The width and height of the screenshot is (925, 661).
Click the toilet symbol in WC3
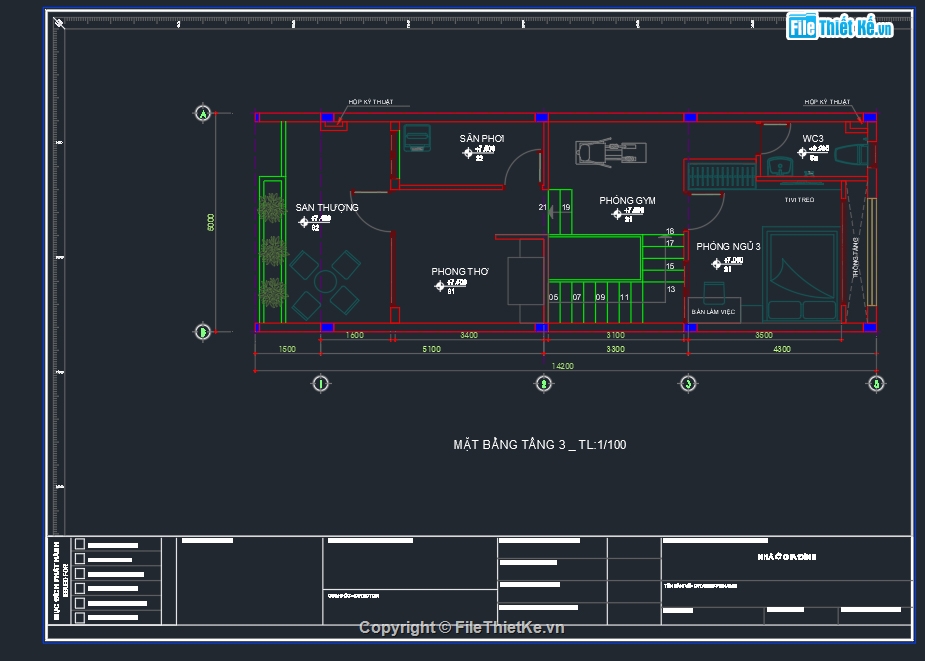point(850,156)
